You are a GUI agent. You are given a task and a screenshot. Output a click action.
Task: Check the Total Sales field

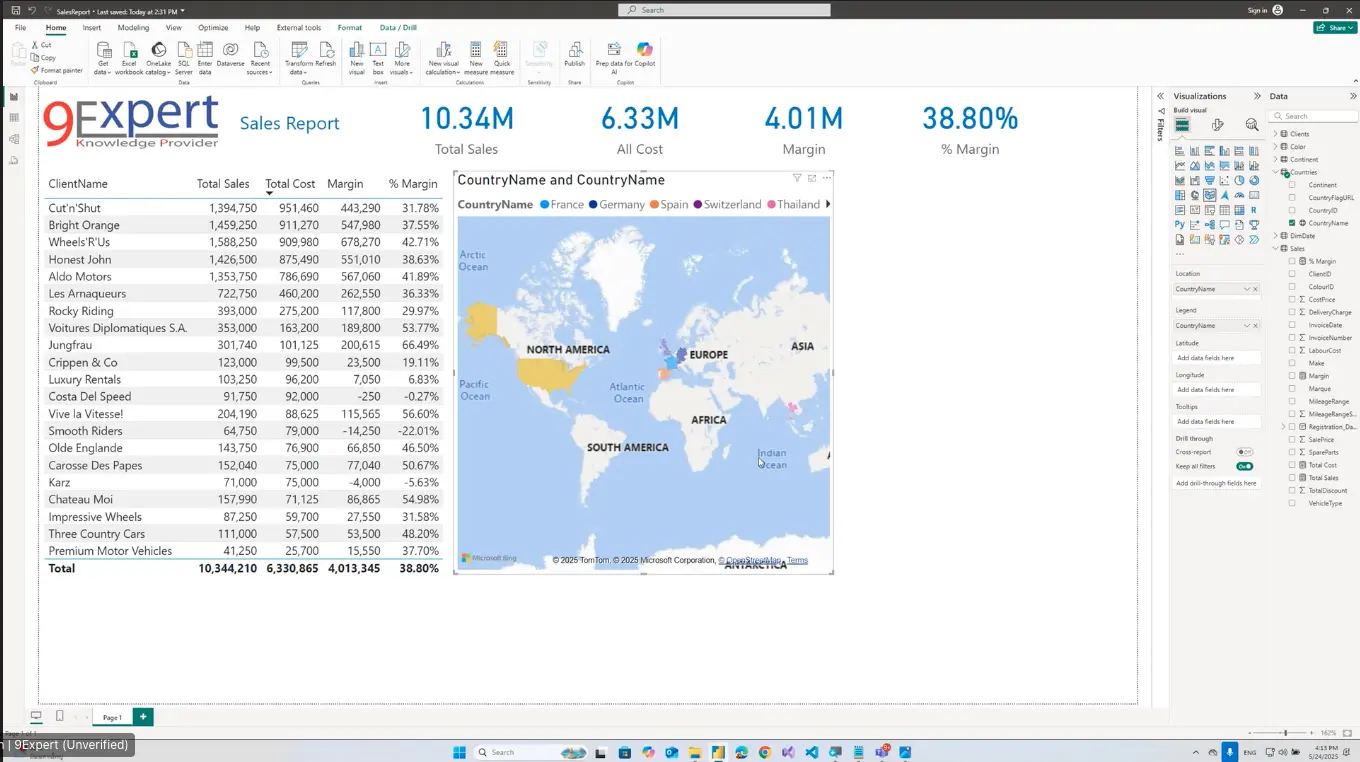coord(1292,478)
